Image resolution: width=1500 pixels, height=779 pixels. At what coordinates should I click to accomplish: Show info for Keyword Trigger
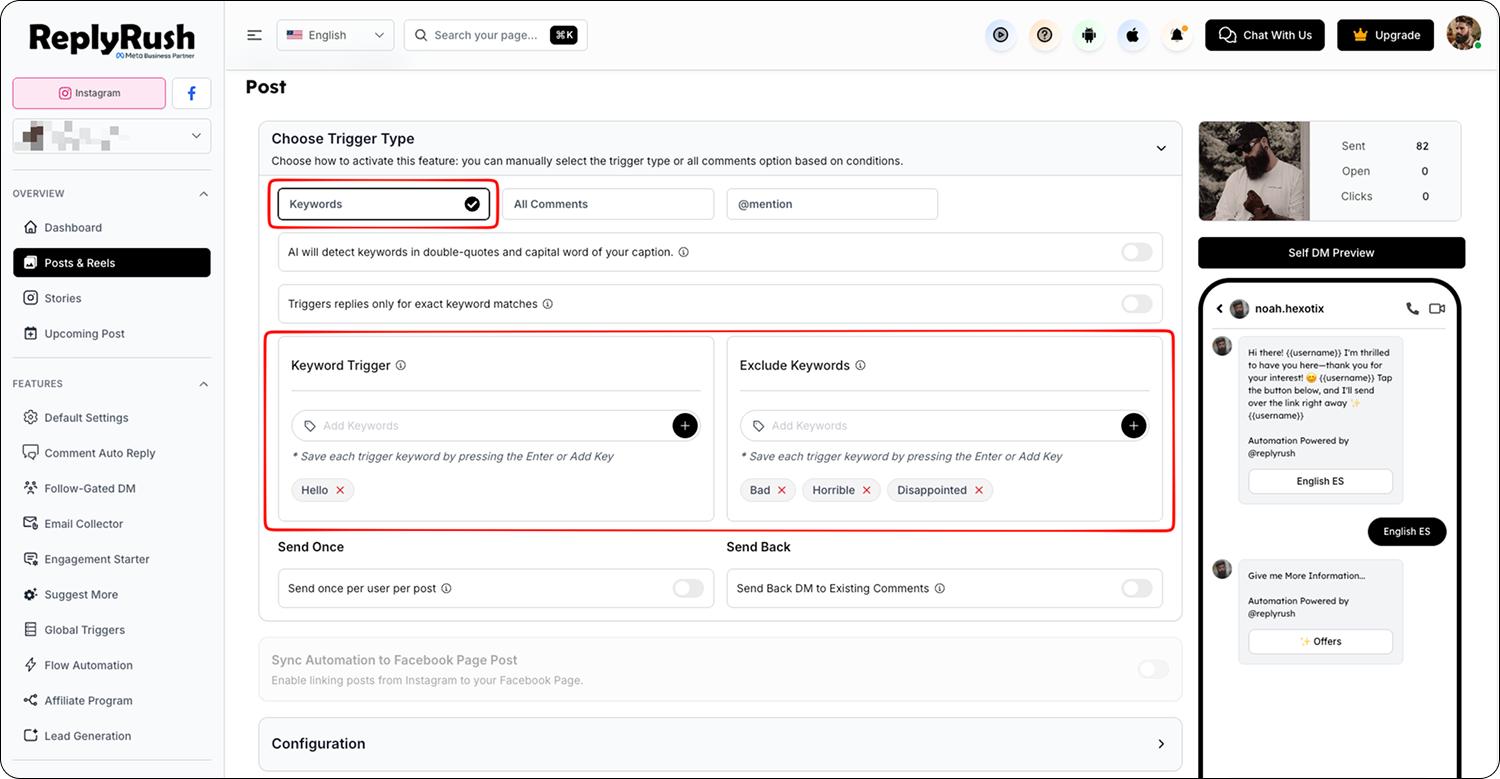(x=401, y=366)
